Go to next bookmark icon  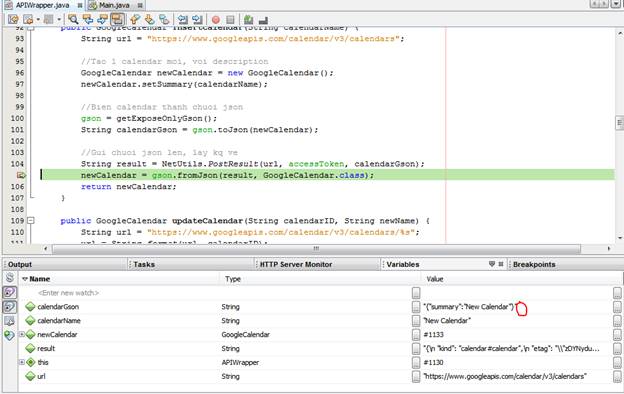pyautogui.click(x=149, y=19)
